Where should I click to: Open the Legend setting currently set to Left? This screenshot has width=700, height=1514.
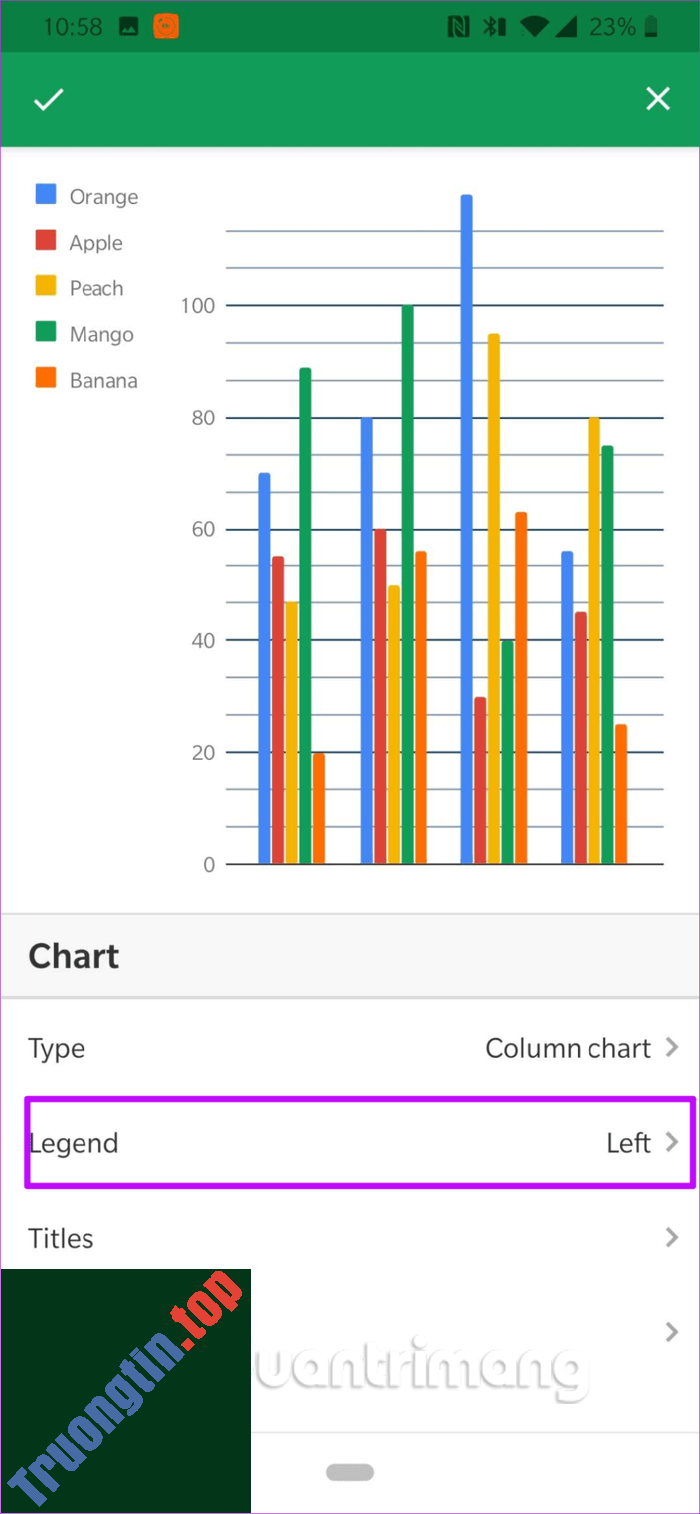[350, 1142]
